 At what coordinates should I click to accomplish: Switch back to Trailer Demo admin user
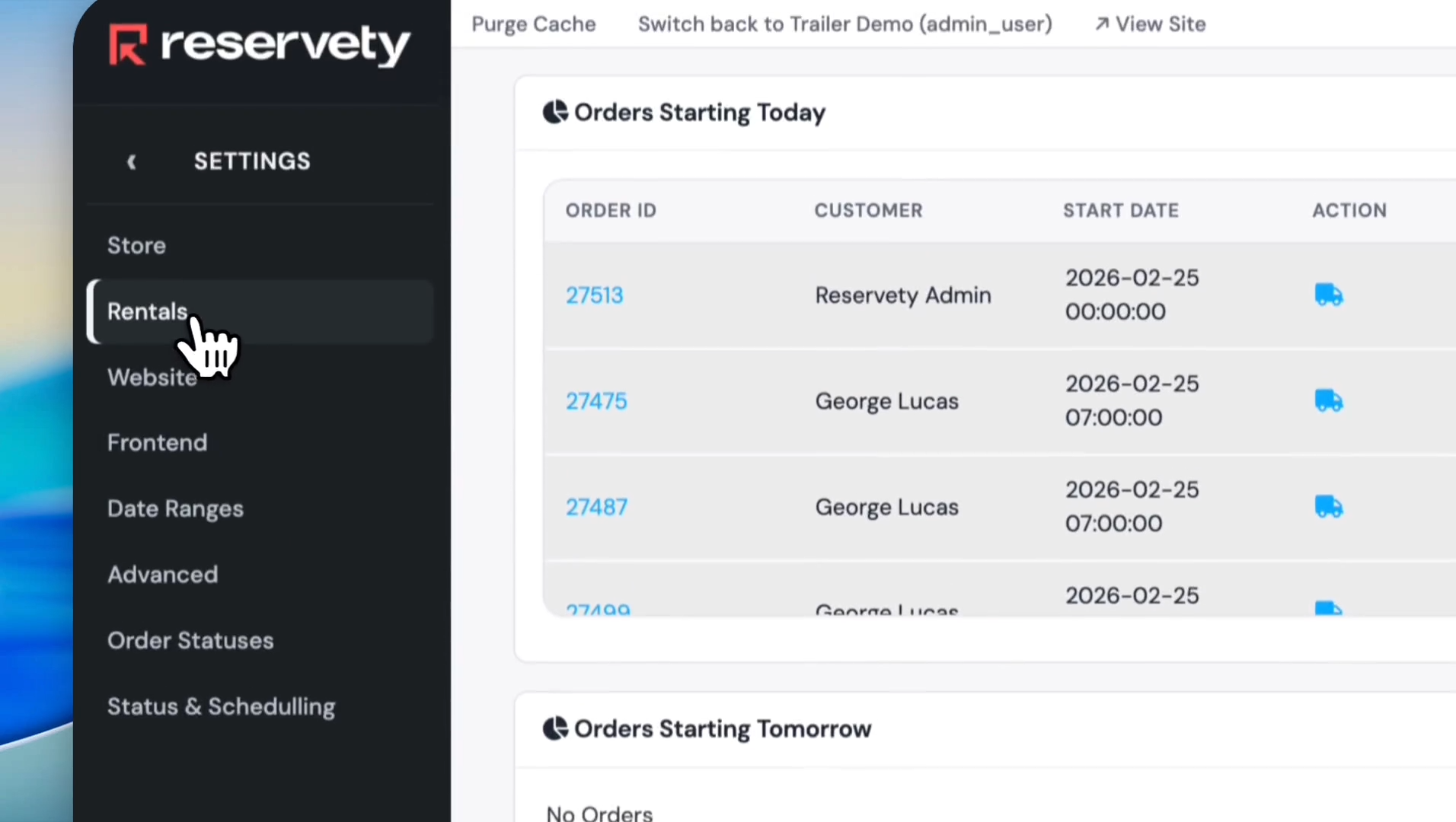[845, 24]
